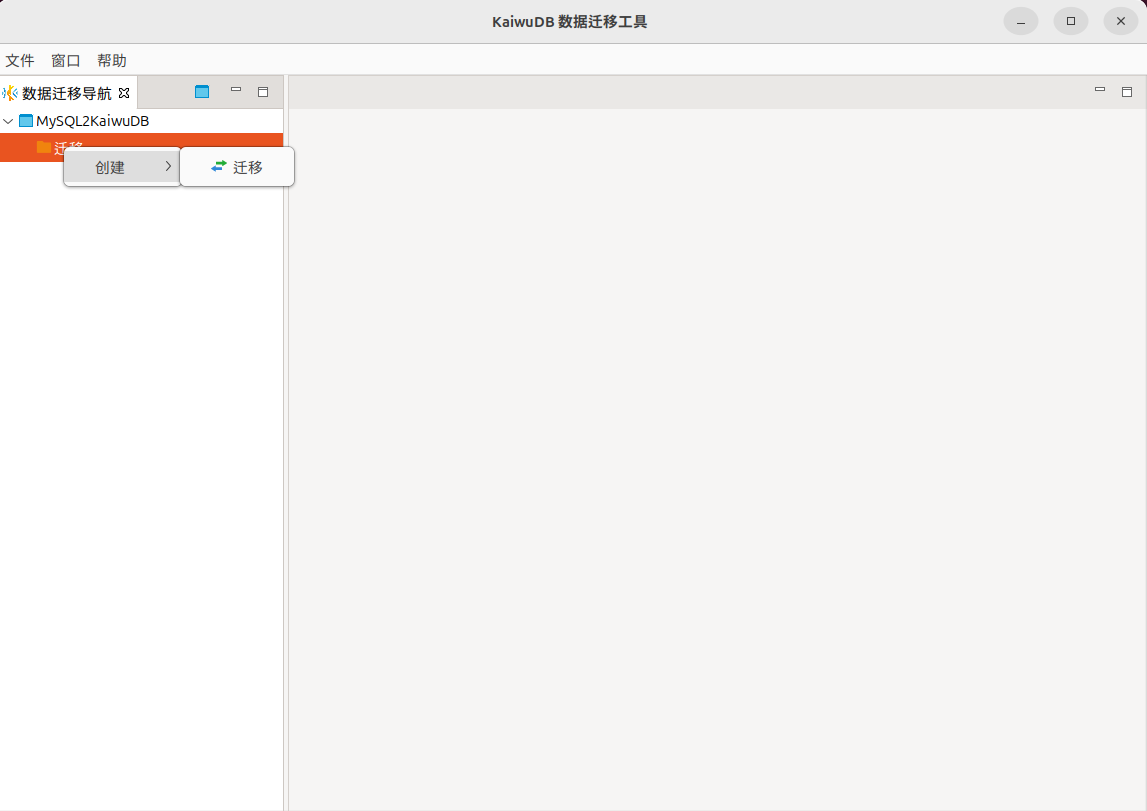Image resolution: width=1147 pixels, height=811 pixels.
Task: Collapse the MySQL2KaiwuDB tree node
Action: tap(8, 121)
